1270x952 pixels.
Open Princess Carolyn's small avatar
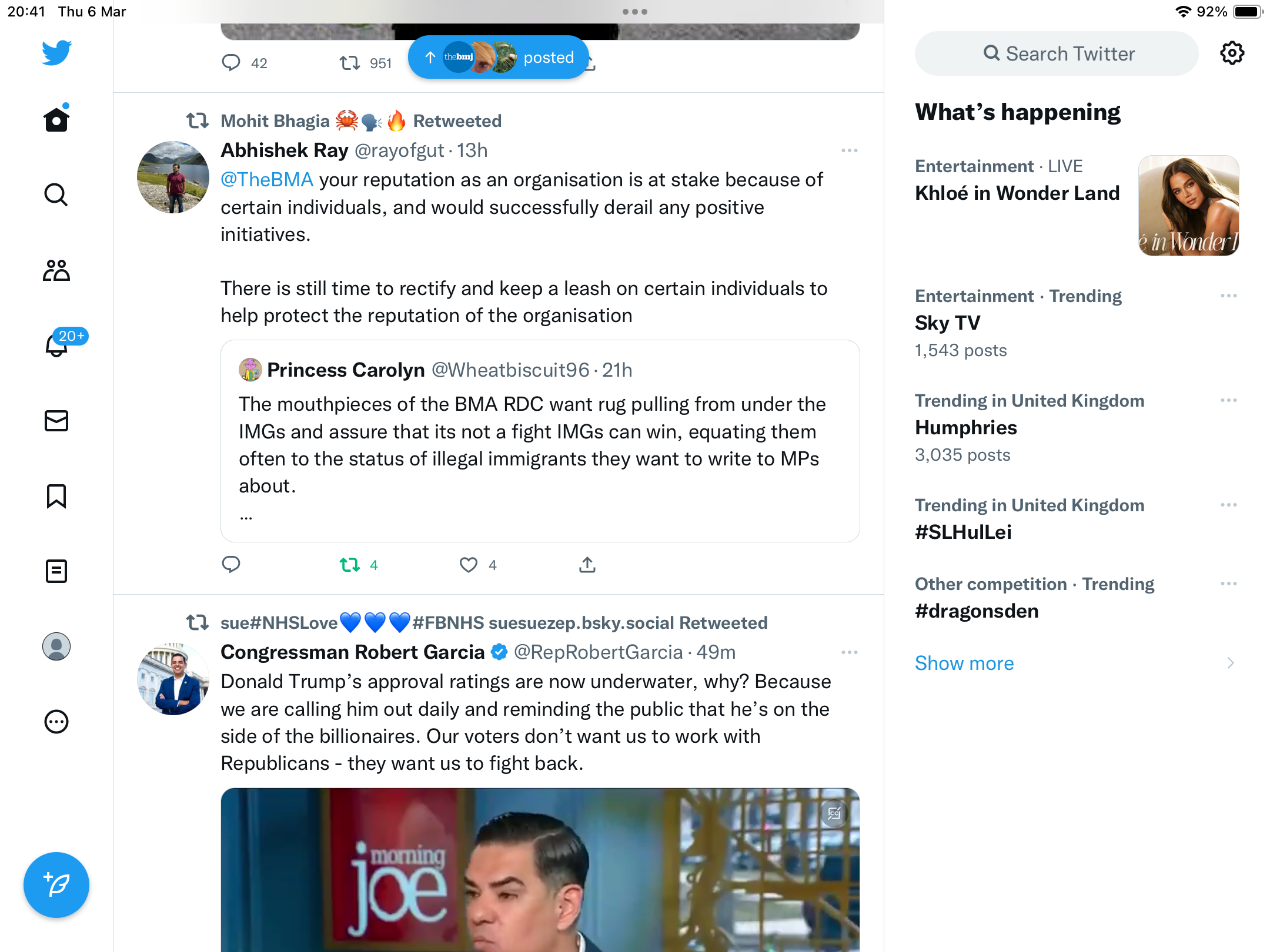click(x=250, y=370)
